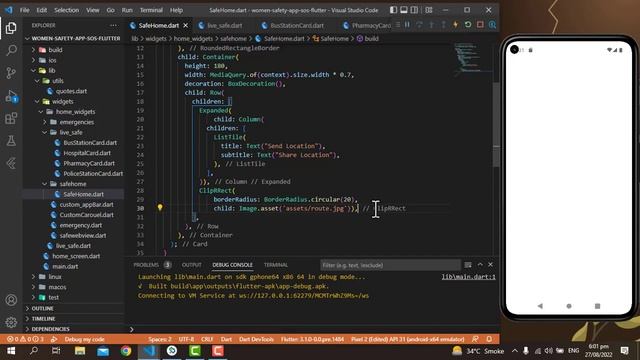Image resolution: width=640 pixels, height=360 pixels.
Task: Toggle bottom panel layout button
Action: 404,10
